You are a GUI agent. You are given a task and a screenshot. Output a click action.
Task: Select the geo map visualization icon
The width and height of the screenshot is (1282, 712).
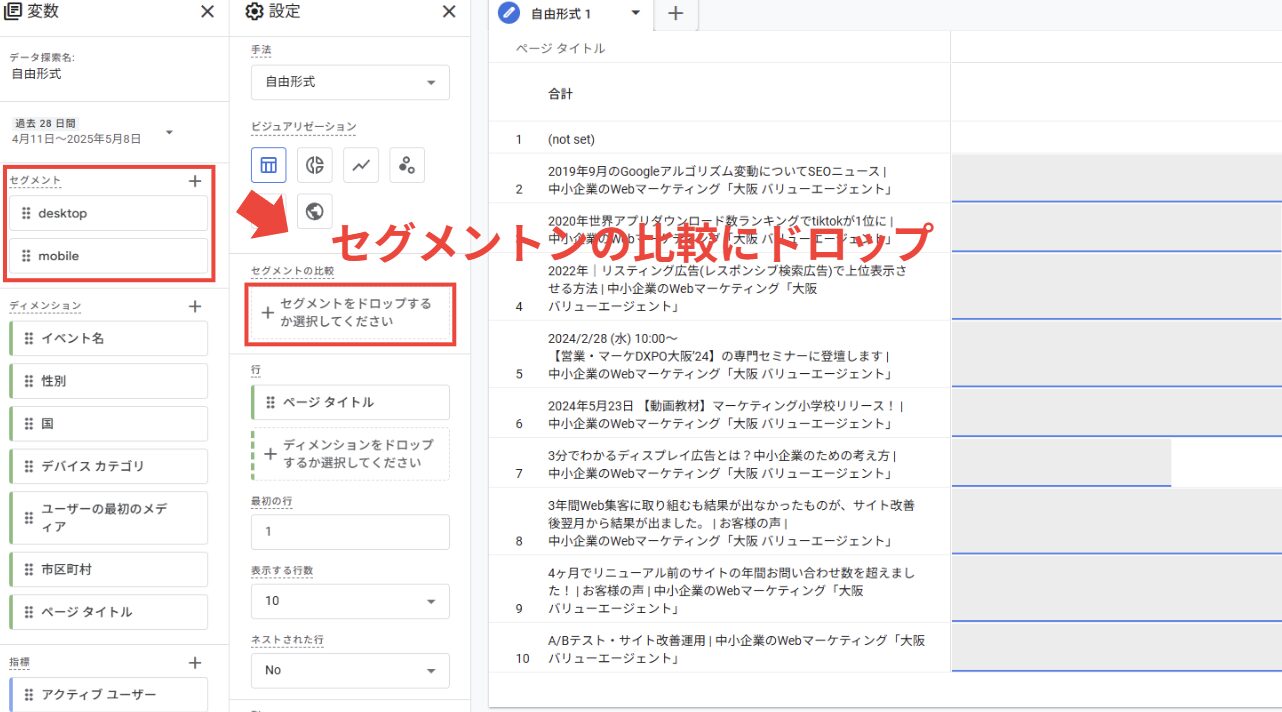click(x=314, y=211)
